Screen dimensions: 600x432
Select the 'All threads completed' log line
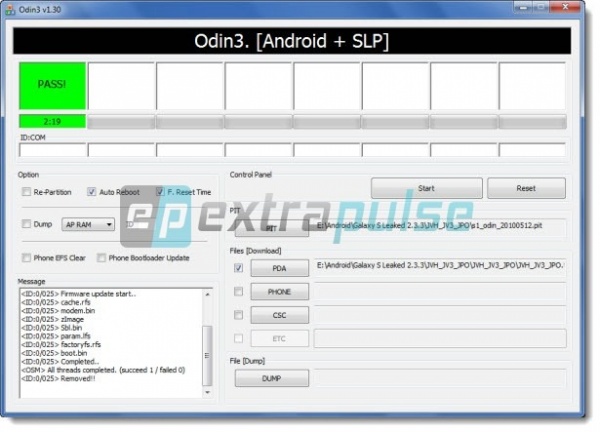(103, 370)
